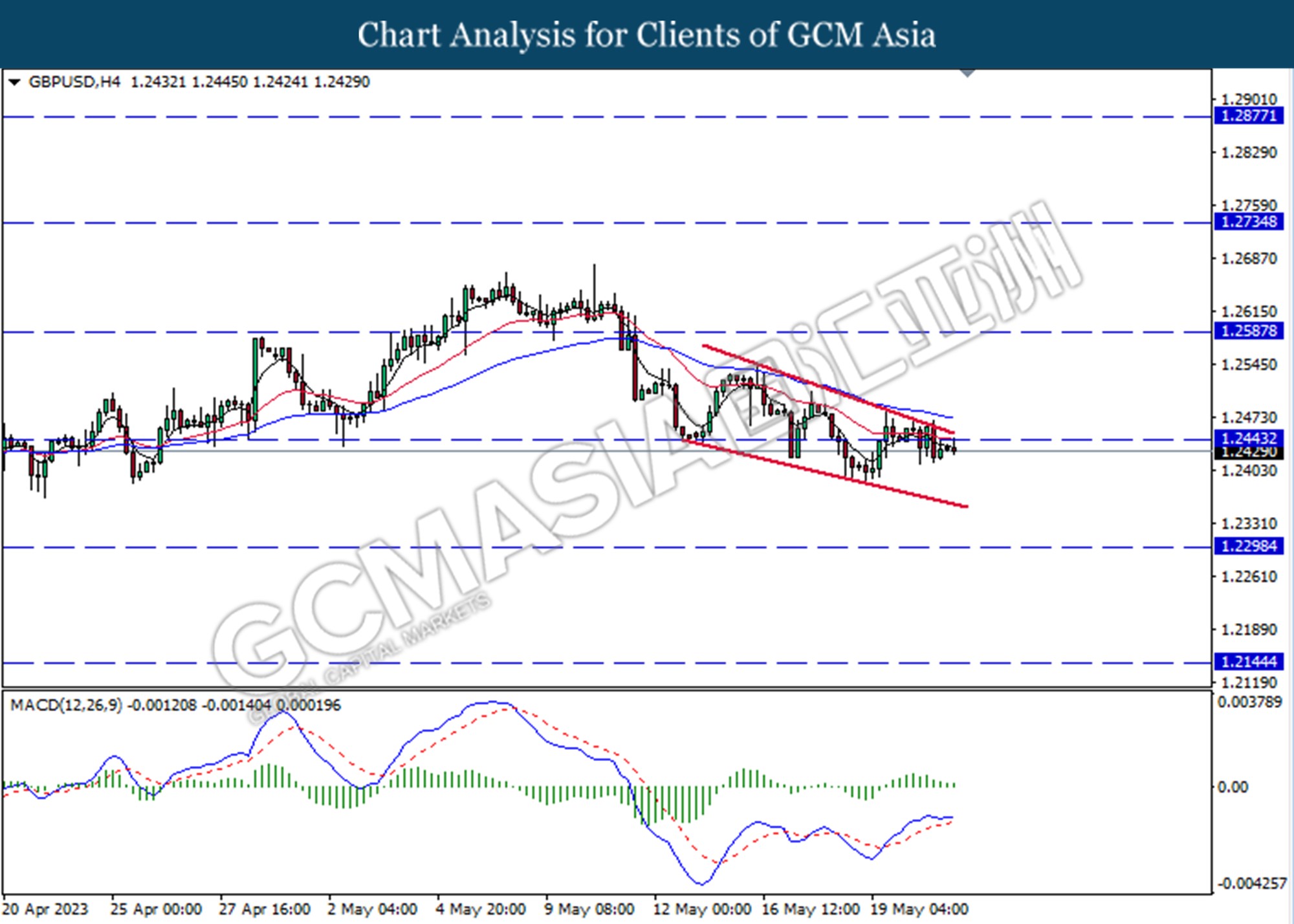Select the 1.27348 price level label
1294x924 pixels.
[x=1248, y=222]
